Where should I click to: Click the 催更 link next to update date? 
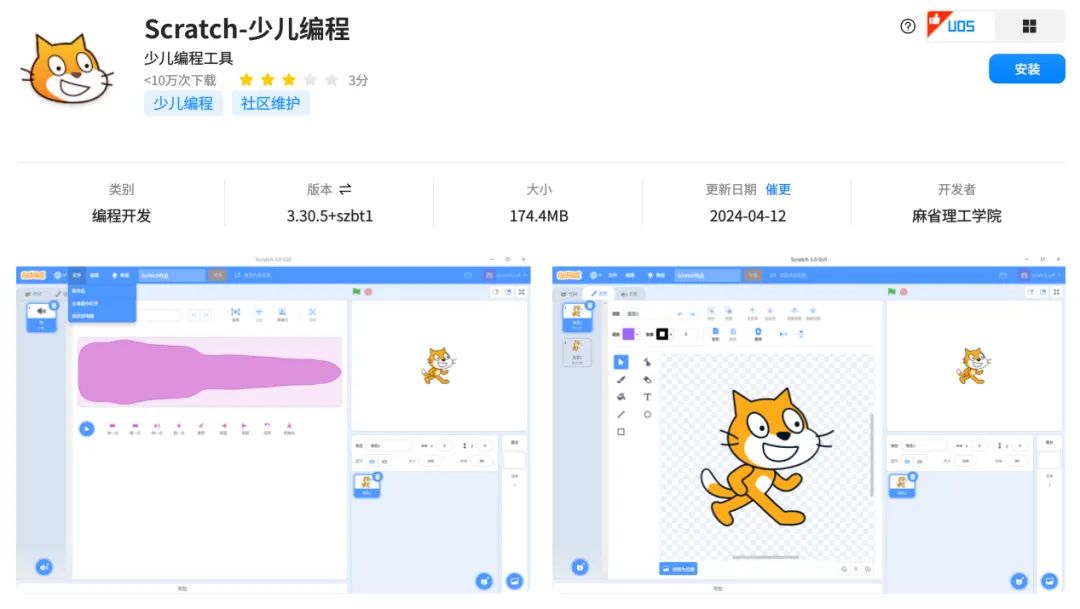click(779, 189)
